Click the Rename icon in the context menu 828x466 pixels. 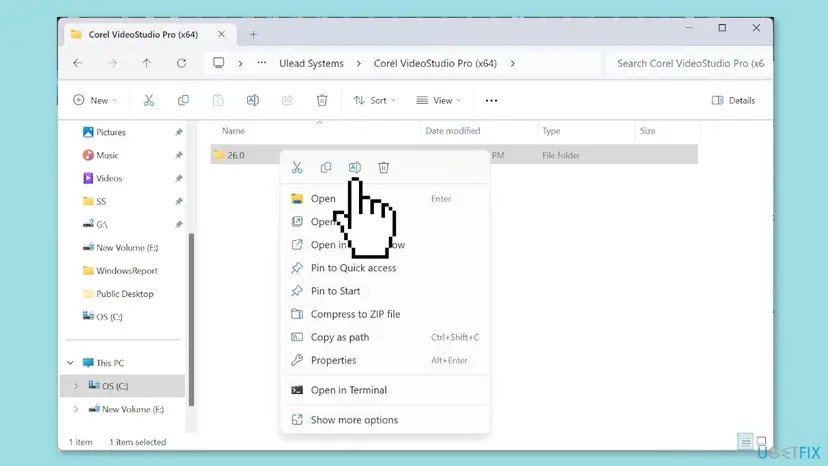[x=355, y=168]
